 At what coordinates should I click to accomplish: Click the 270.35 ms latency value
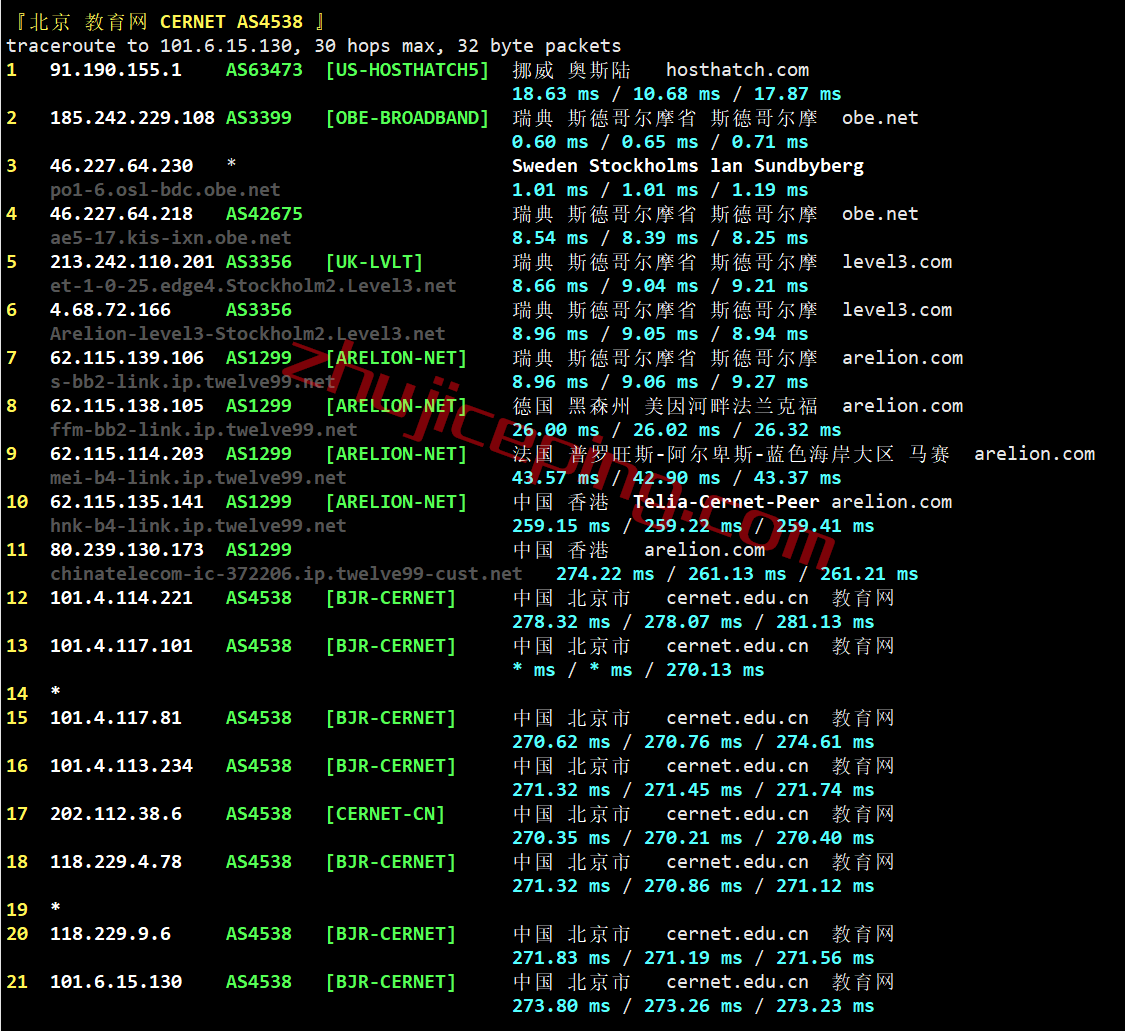(x=561, y=839)
